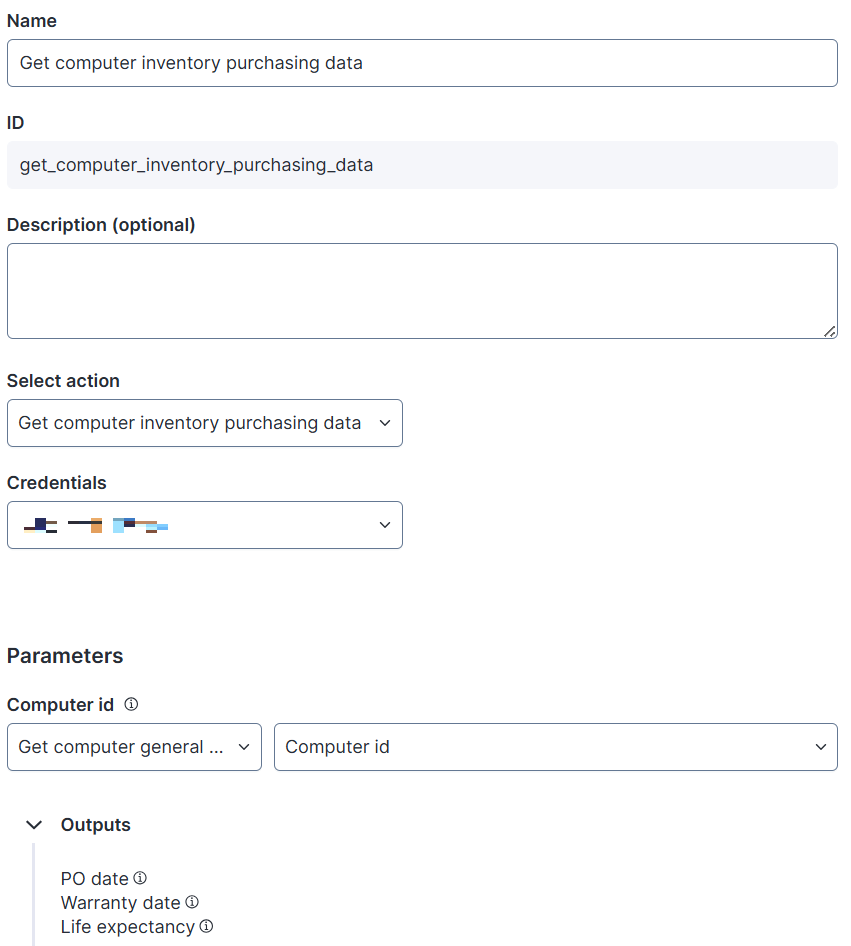Click the Select action field label
The image size is (851, 946).
(63, 381)
